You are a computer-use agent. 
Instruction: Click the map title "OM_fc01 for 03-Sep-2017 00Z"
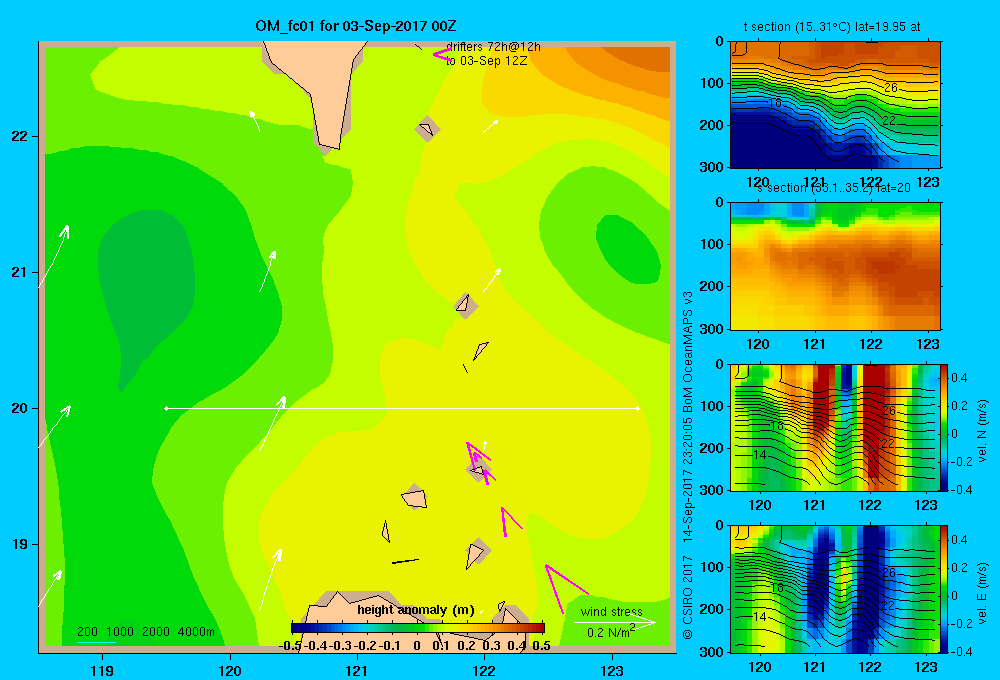pyautogui.click(x=355, y=26)
